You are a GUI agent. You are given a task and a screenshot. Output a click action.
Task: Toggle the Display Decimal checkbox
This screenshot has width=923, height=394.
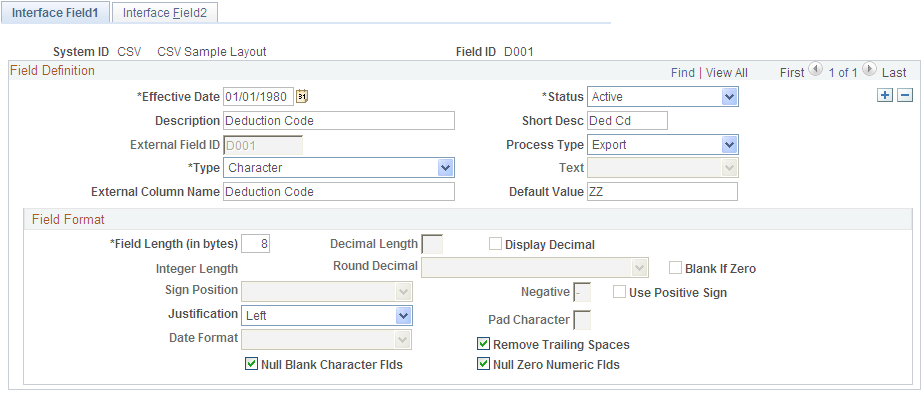(496, 244)
